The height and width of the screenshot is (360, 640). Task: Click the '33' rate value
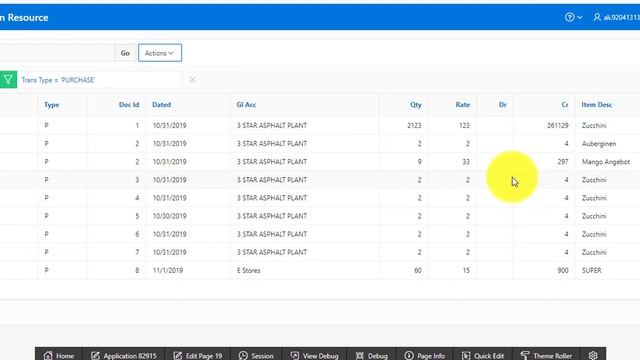point(466,162)
